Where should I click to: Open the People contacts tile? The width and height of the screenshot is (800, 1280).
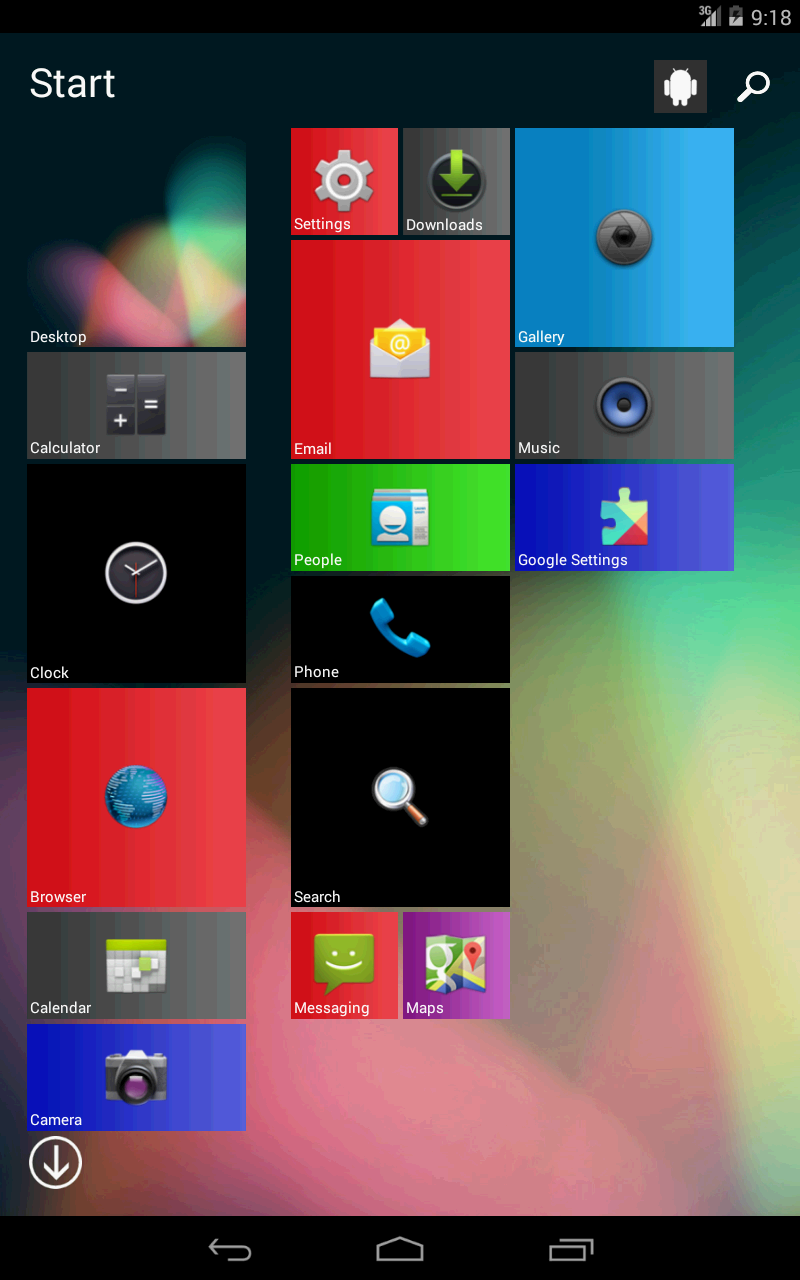click(400, 518)
